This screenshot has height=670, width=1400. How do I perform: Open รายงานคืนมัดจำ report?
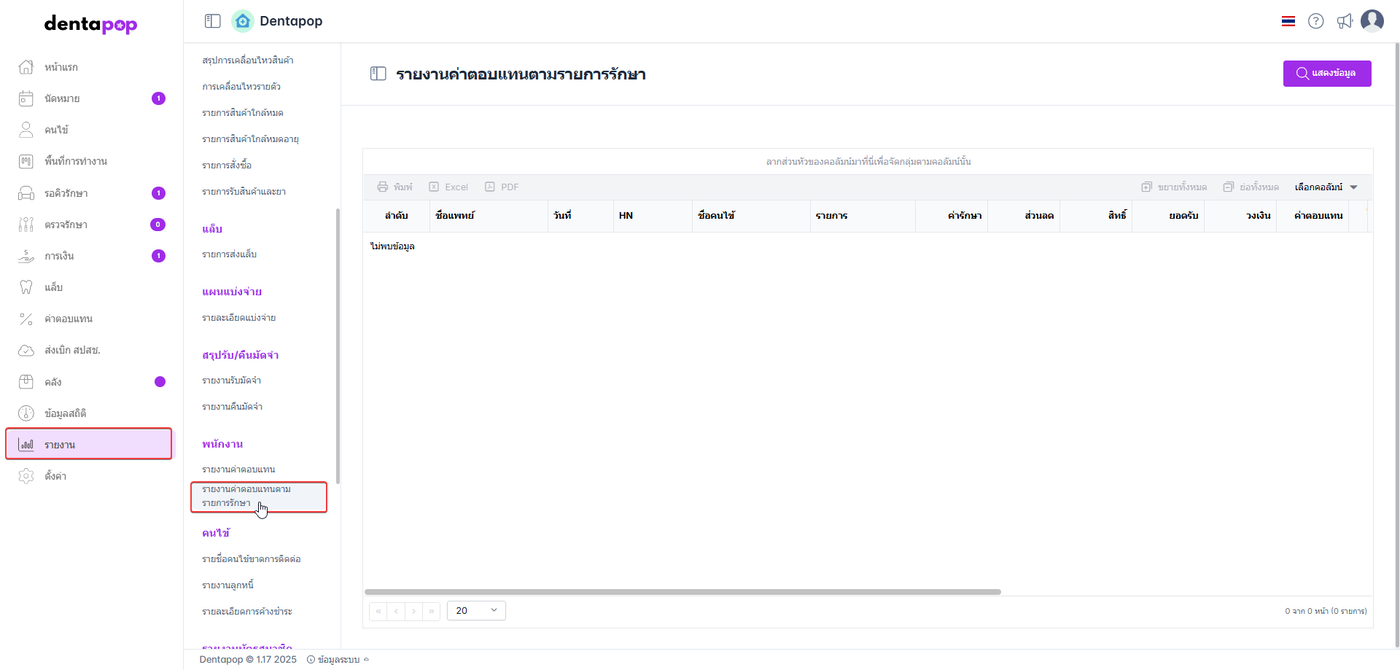click(x=232, y=407)
